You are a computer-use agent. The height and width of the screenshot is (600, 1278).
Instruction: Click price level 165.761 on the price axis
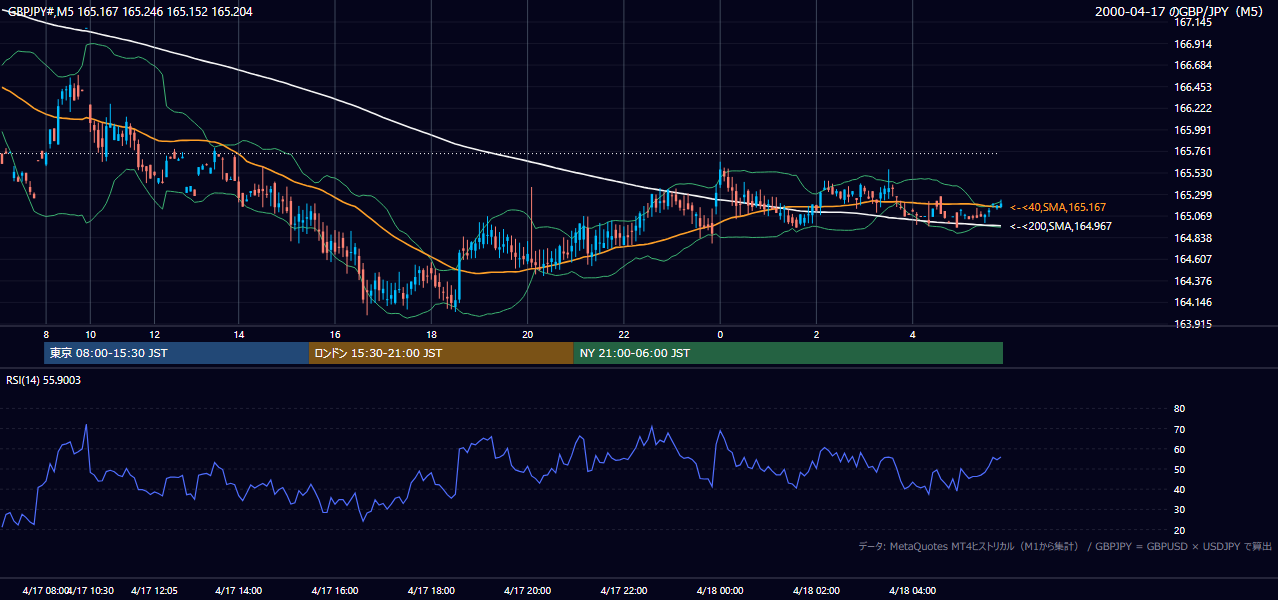click(1193, 152)
